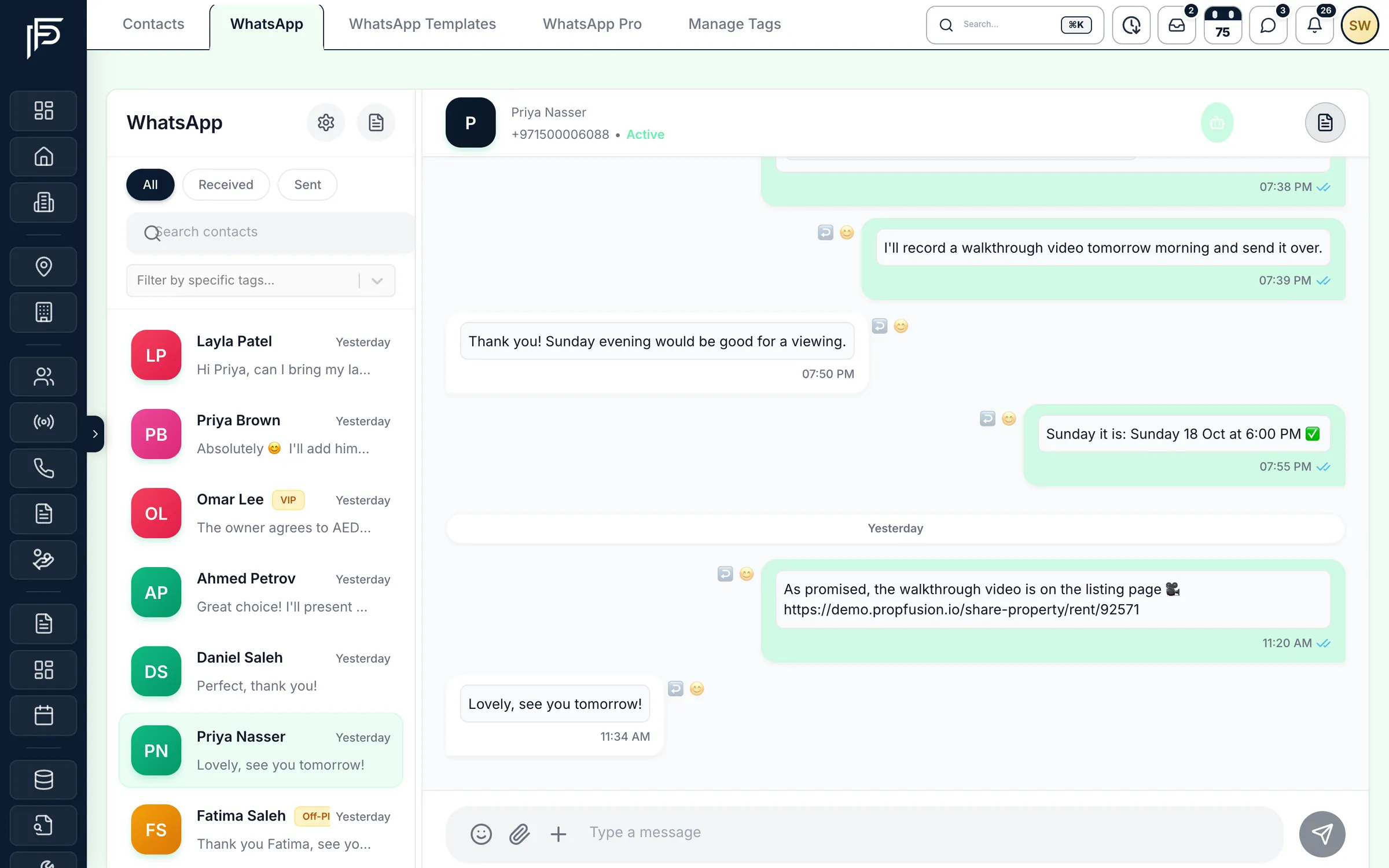React with emoji to 'Sunday it is' message
This screenshot has height=868, width=1389.
point(1009,418)
